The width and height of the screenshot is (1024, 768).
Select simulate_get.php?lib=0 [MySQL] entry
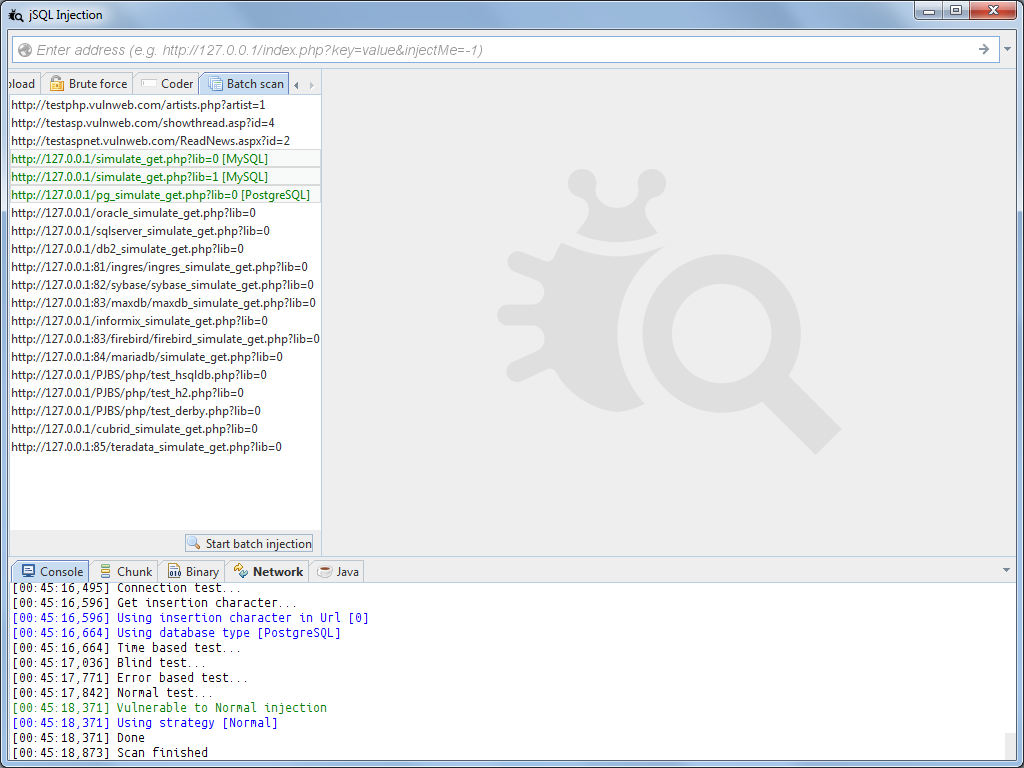tap(165, 159)
